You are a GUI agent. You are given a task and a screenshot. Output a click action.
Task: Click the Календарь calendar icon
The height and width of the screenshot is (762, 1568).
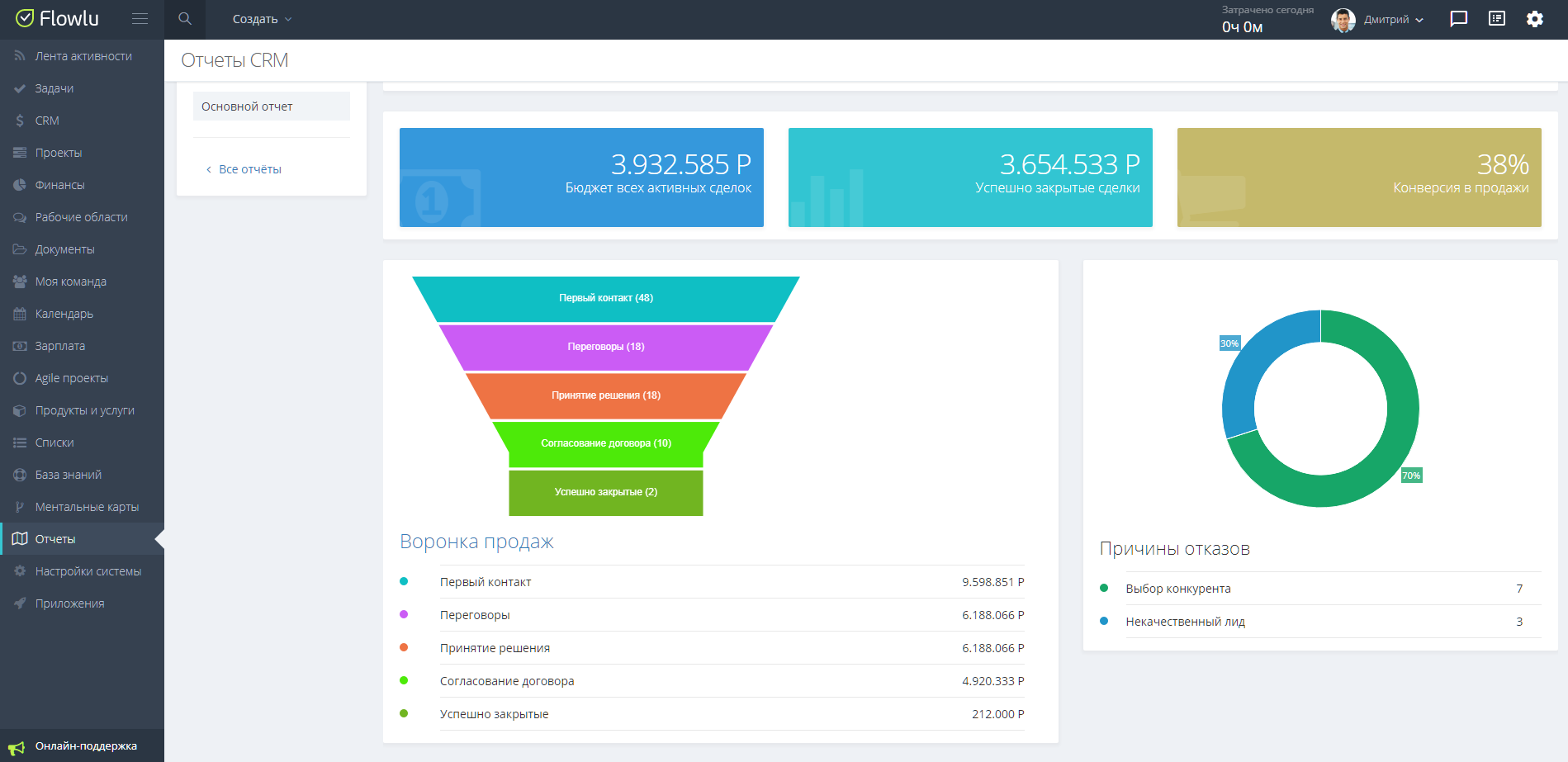click(20, 314)
